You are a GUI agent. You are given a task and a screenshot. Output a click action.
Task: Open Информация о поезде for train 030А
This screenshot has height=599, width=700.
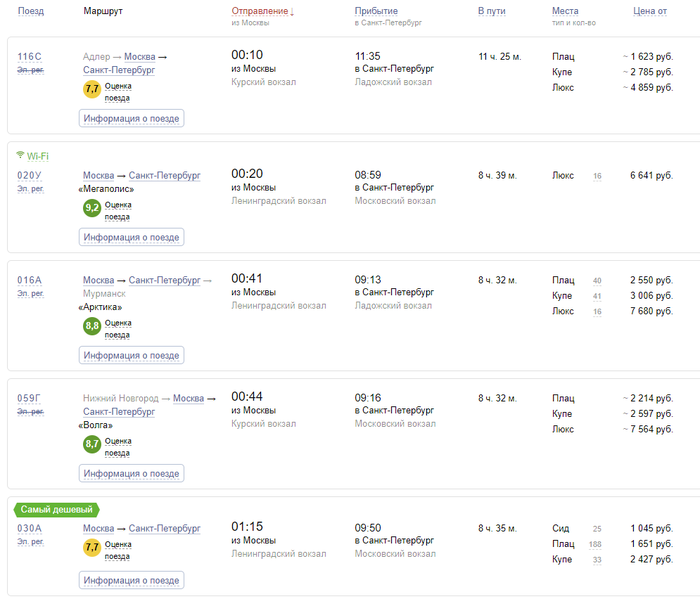tap(131, 580)
